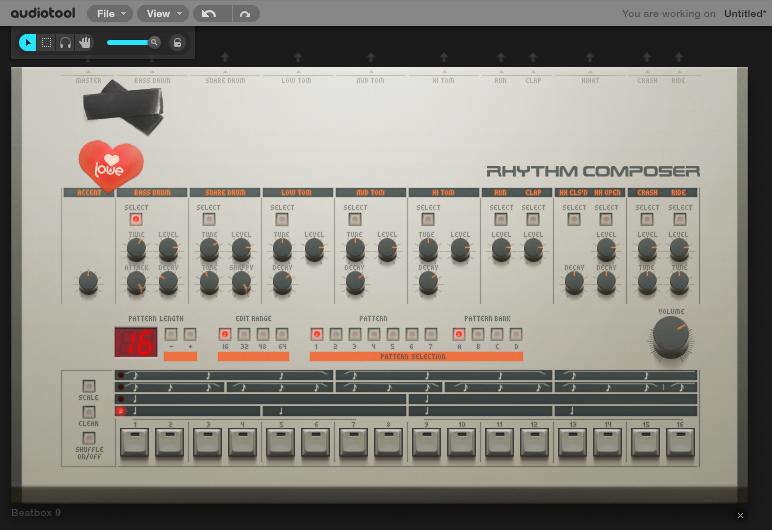772x530 pixels.
Task: Click the redo arrow button
Action: [x=245, y=14]
